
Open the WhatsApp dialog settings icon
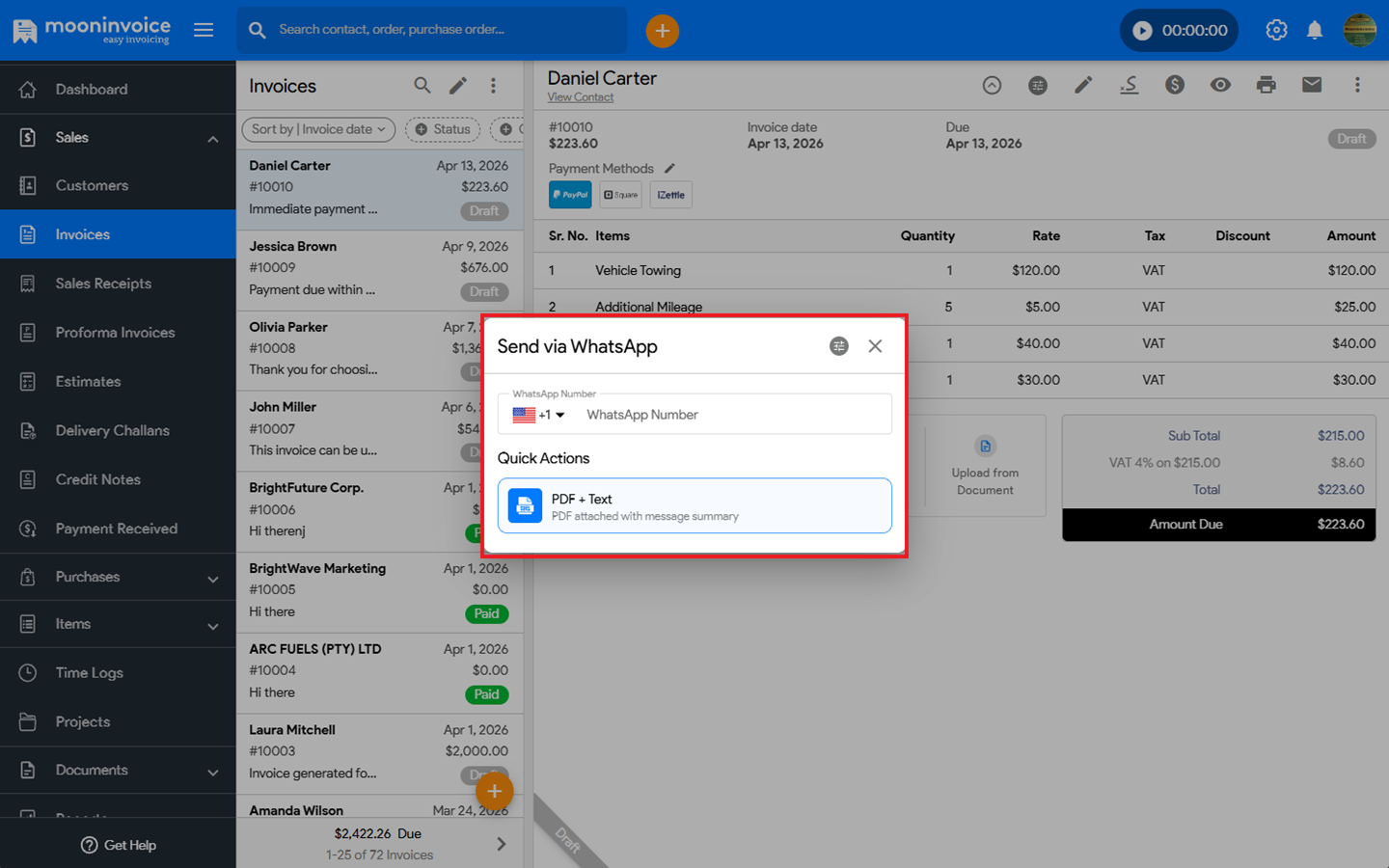838,346
